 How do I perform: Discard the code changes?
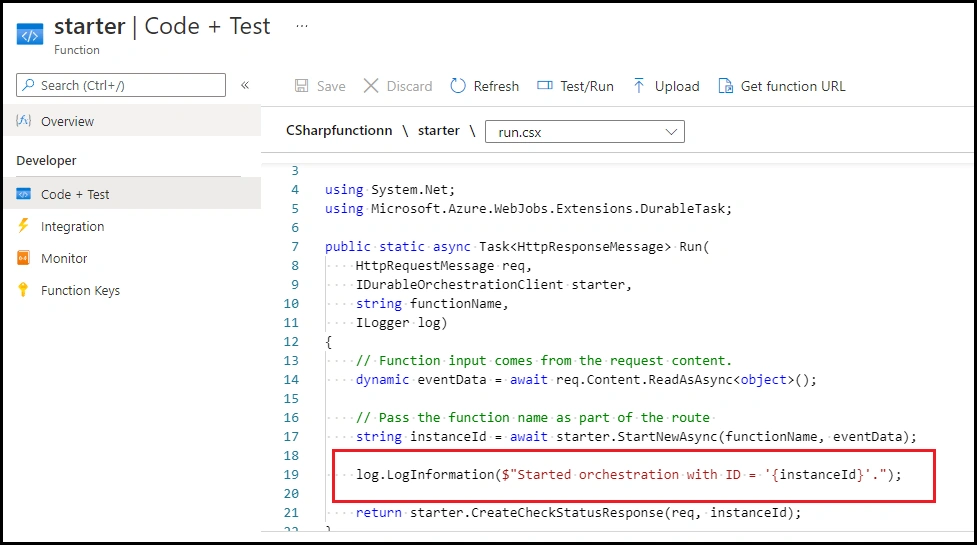[398, 86]
